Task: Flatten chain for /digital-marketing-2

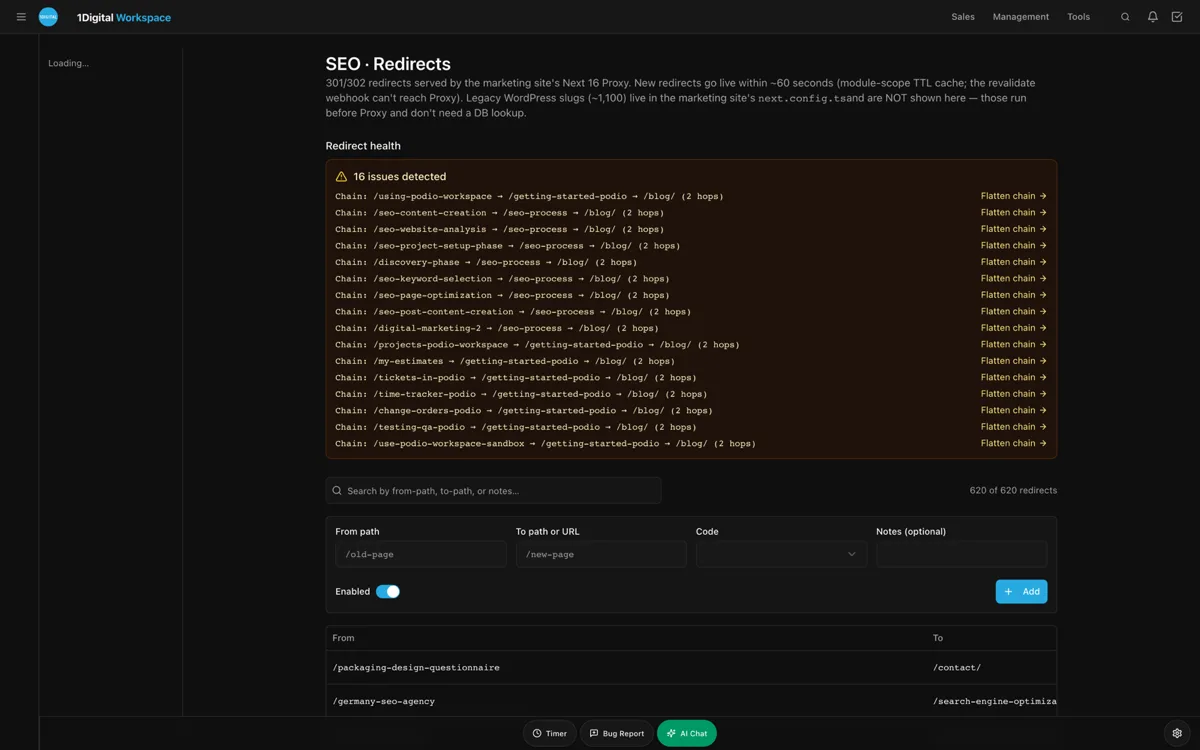Action: tap(1013, 328)
